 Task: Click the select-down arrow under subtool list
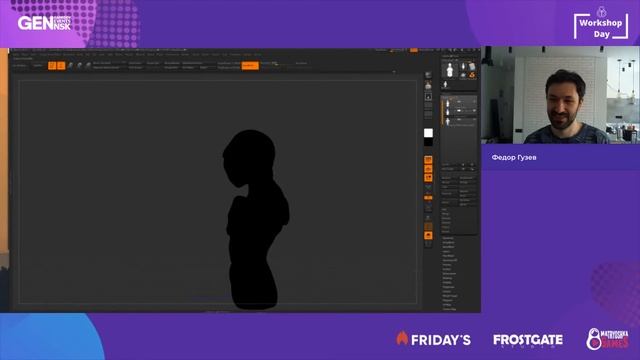(x=472, y=164)
